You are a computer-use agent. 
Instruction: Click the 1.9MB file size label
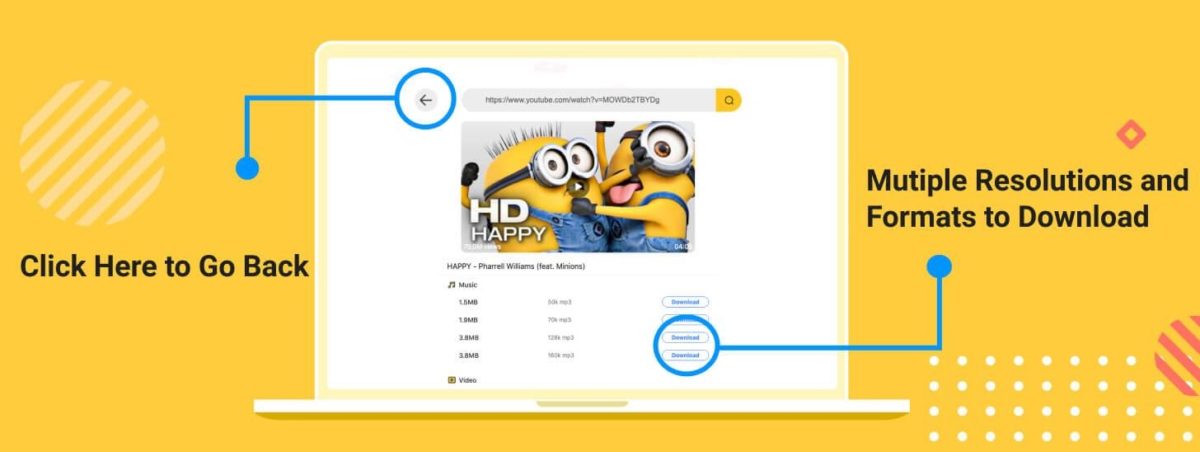click(x=469, y=320)
